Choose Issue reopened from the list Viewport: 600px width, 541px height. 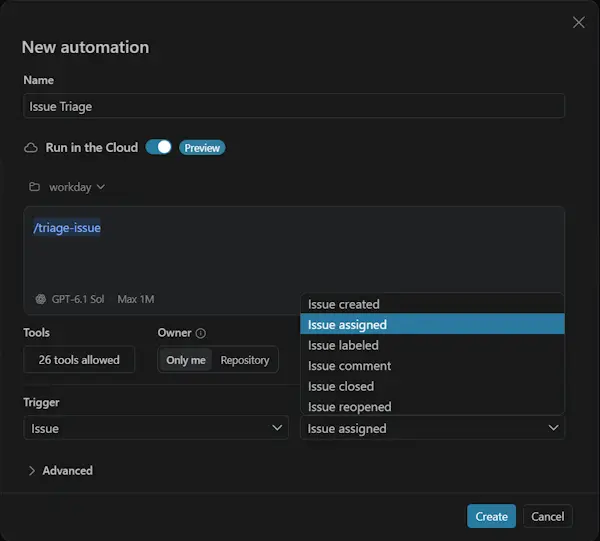point(432,406)
